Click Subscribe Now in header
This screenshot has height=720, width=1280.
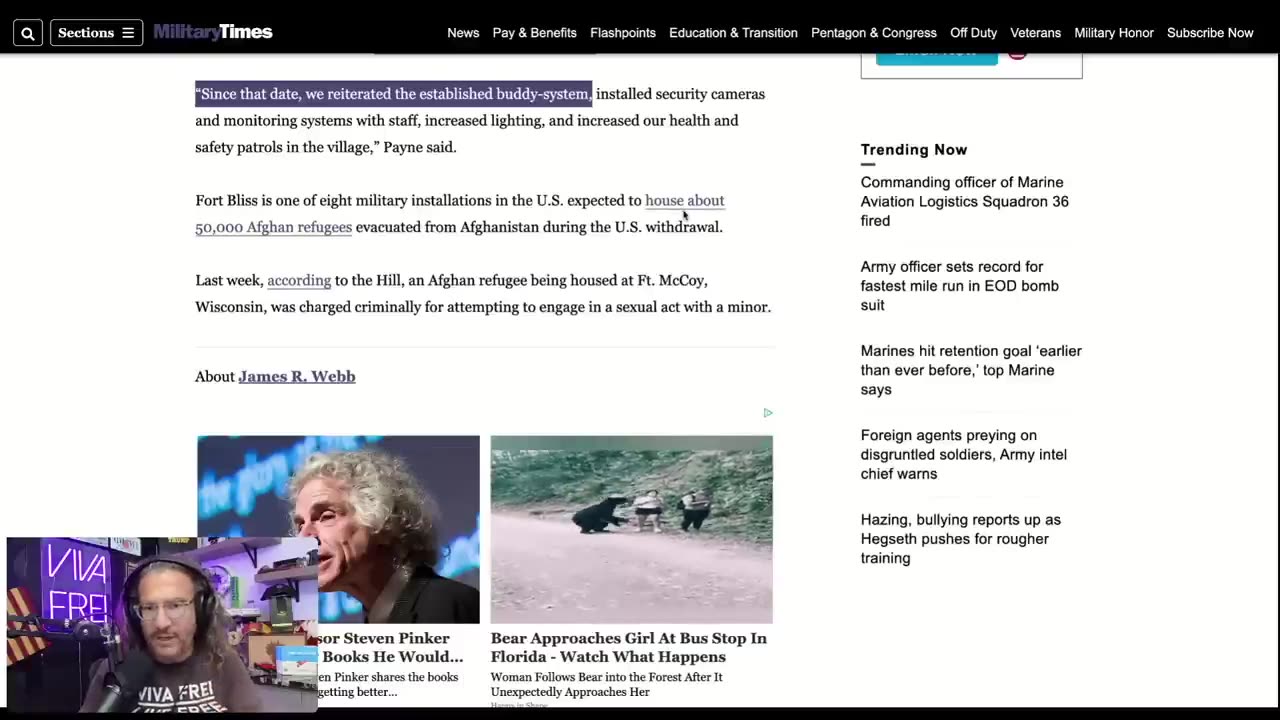[1210, 33]
